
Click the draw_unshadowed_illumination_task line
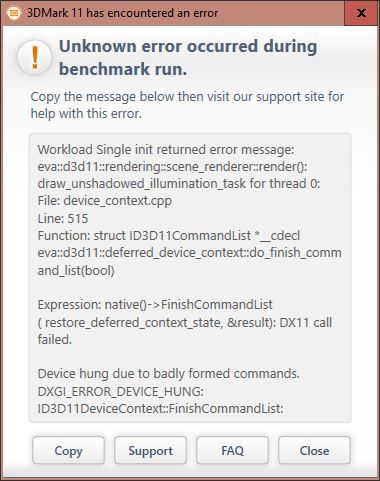(x=179, y=184)
